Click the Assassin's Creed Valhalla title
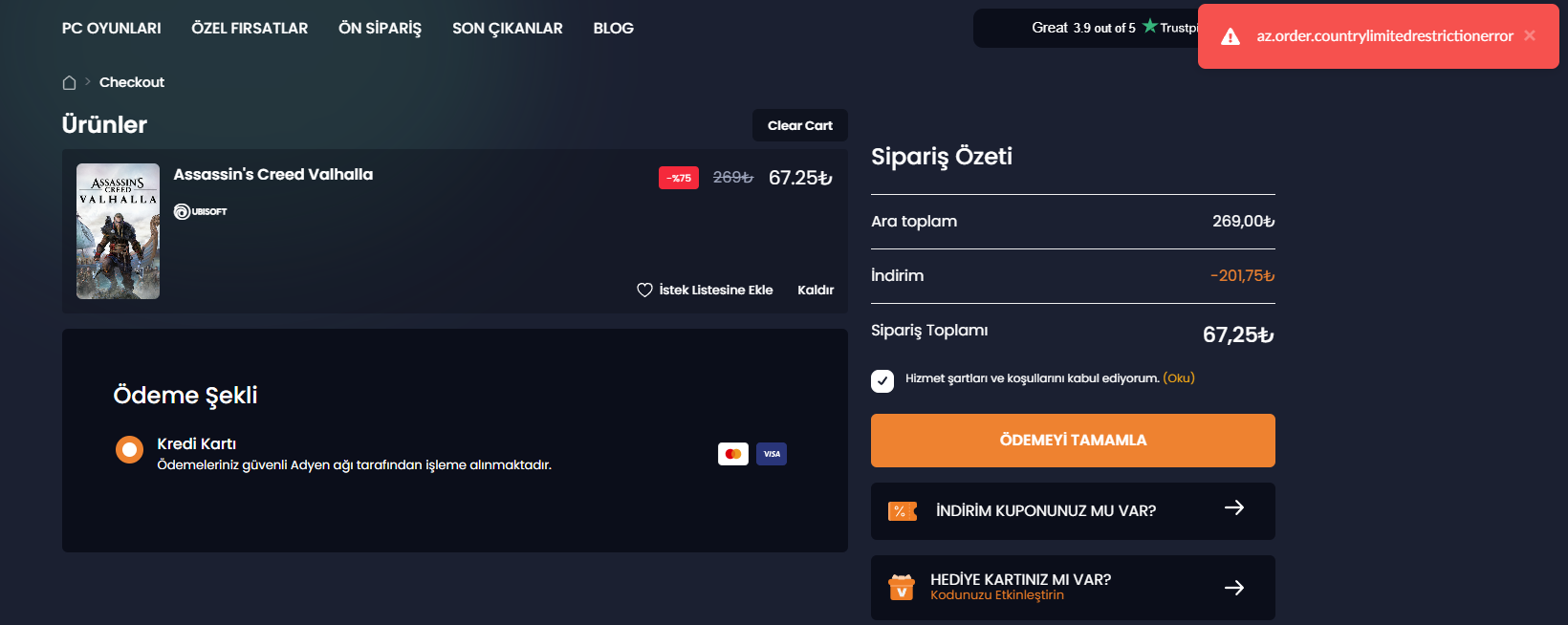 (273, 174)
